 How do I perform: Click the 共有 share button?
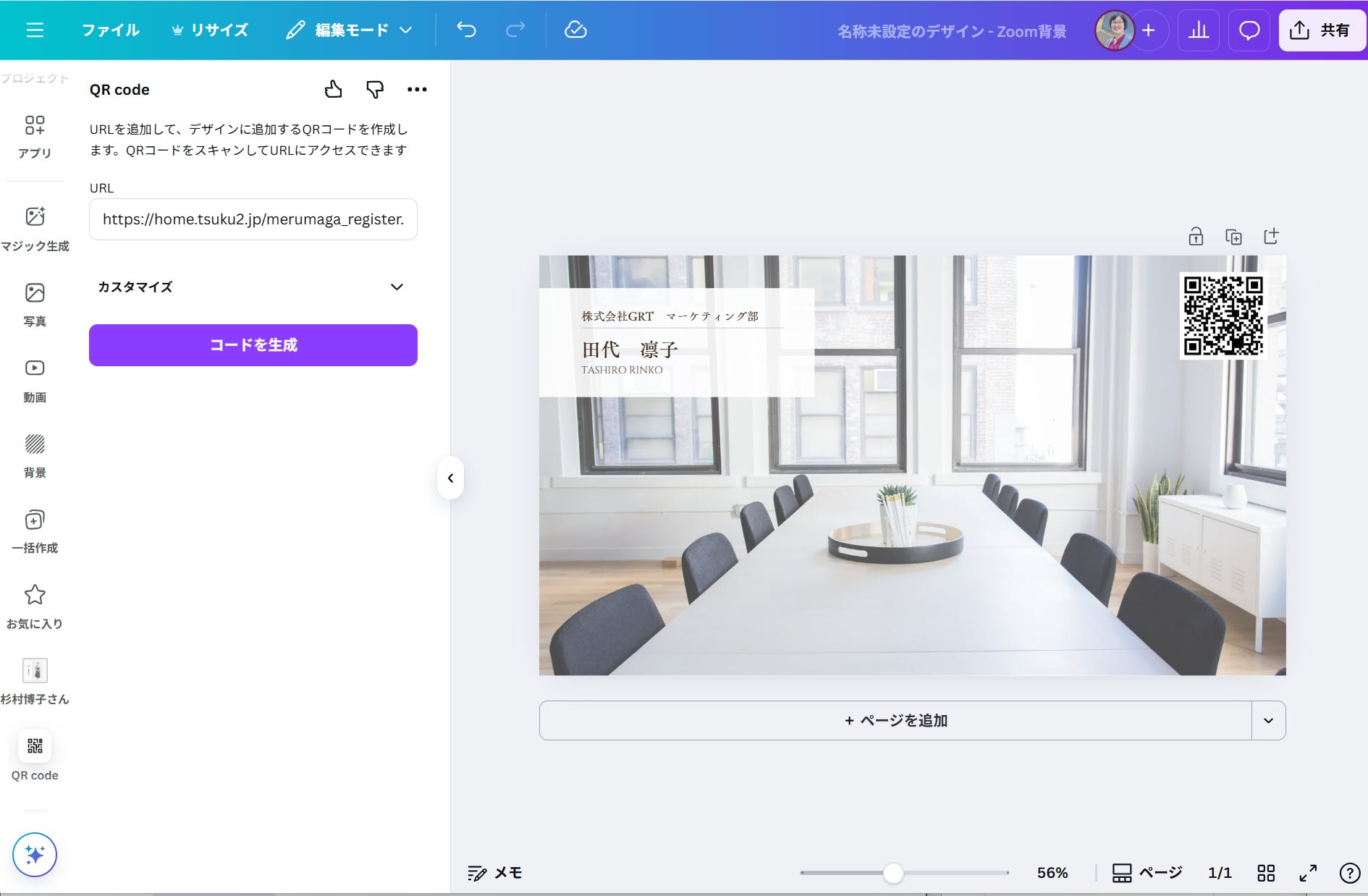point(1322,30)
